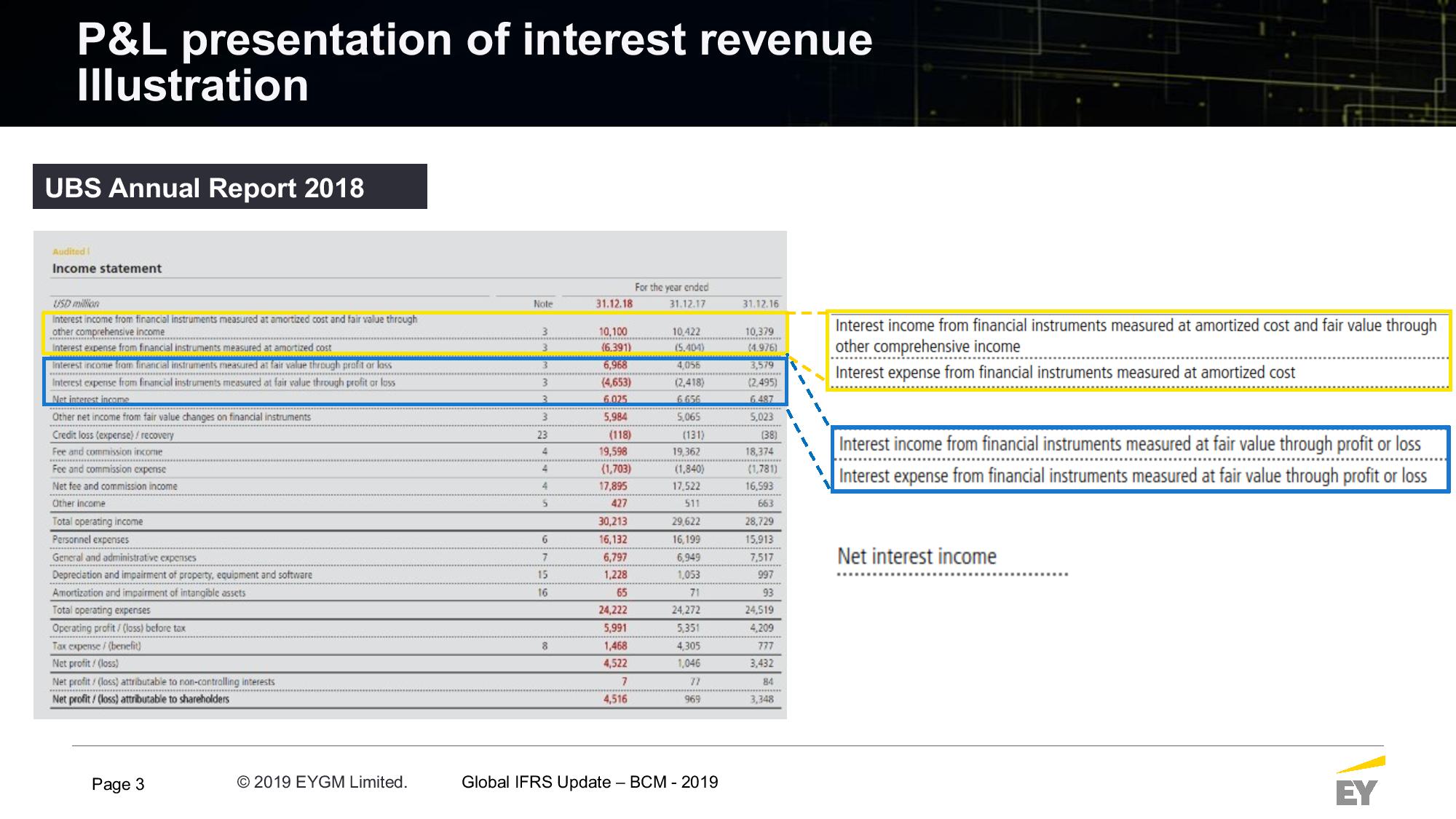Select 4,305 tax expense value for 31.12.17
The image size is (1456, 819).
tap(688, 646)
